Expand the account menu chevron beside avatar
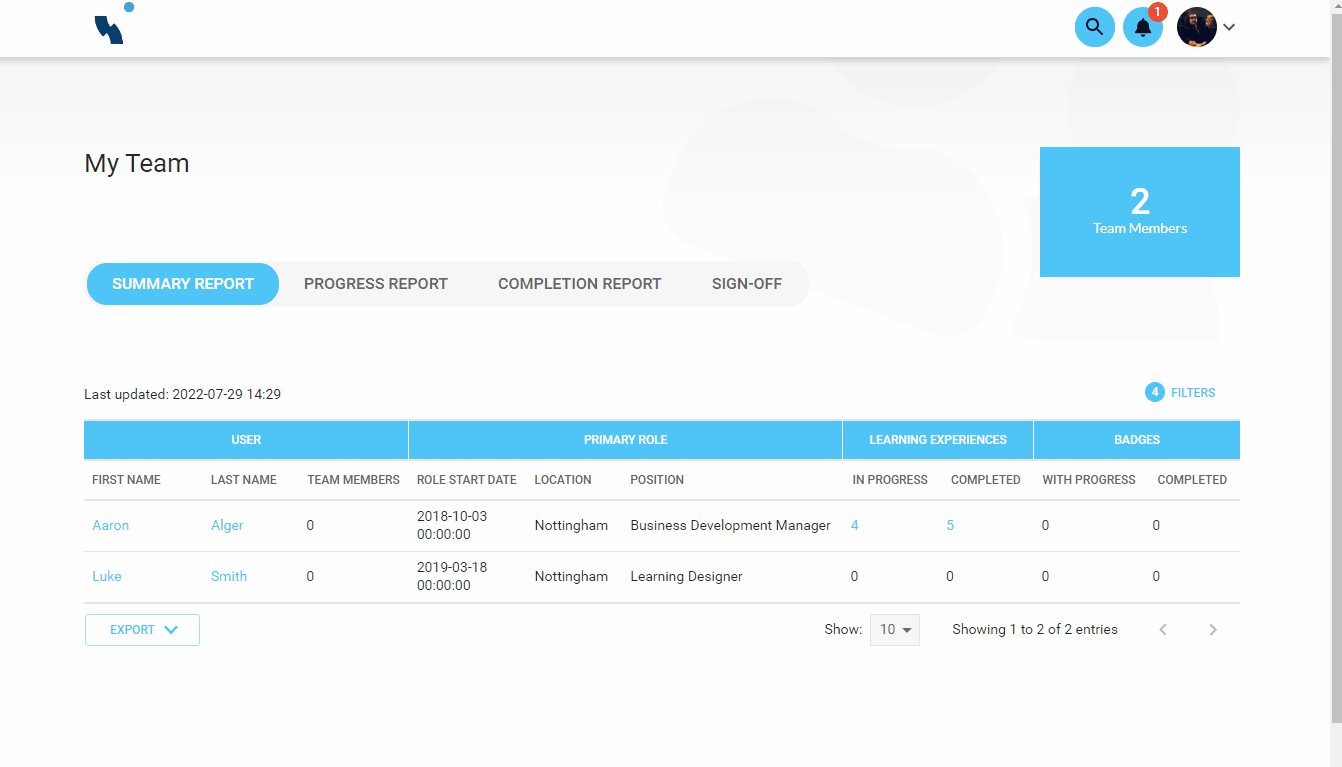The width and height of the screenshot is (1342, 767). (1229, 27)
